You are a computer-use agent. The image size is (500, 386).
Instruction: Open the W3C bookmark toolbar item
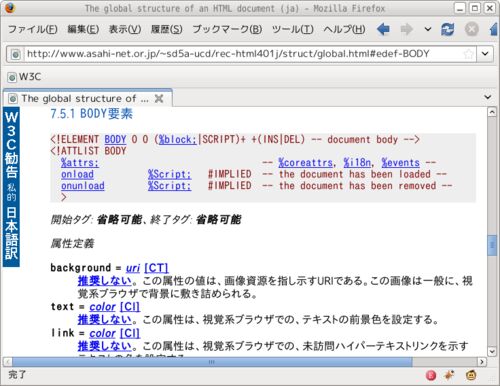(25, 77)
